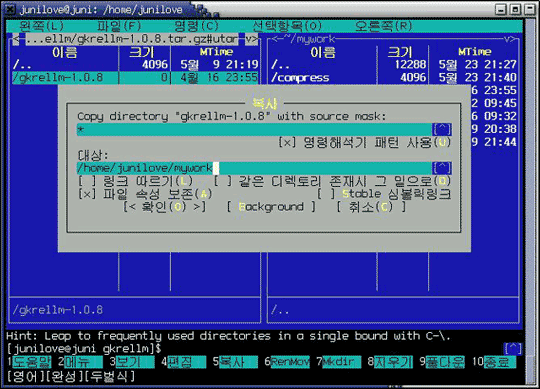Click the source mask input field

[255, 129]
